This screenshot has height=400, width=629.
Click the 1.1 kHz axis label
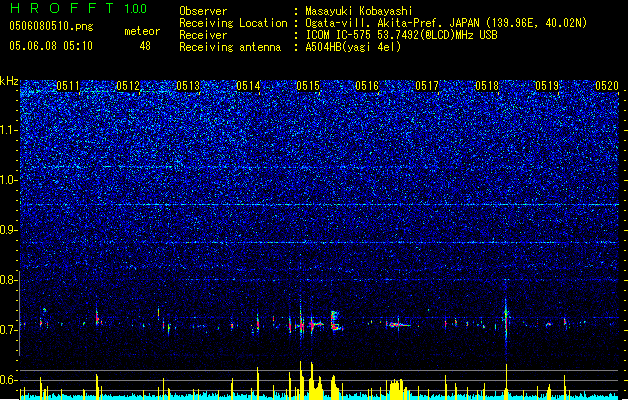pyautogui.click(x=9, y=130)
